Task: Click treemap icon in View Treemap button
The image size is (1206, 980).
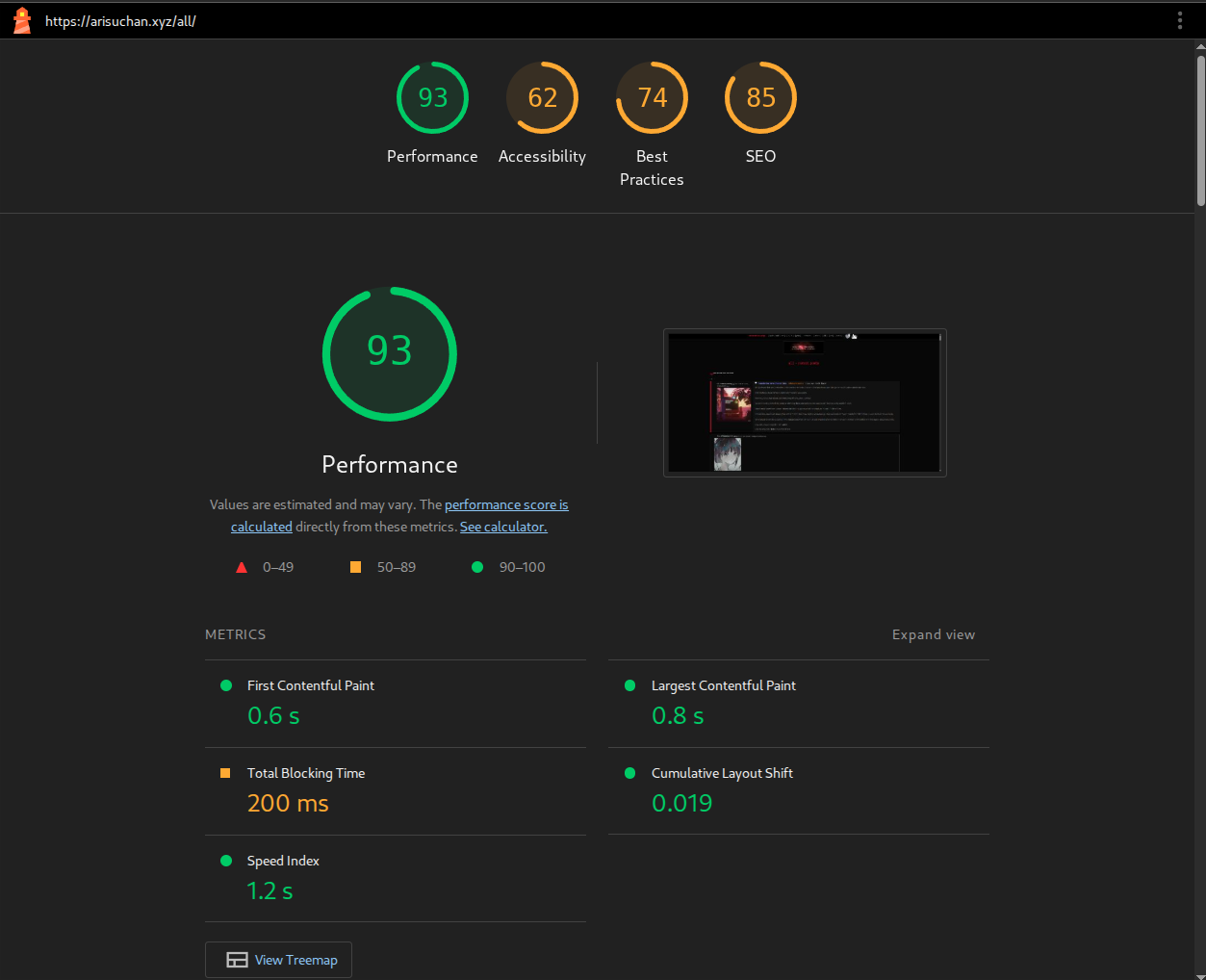Action: tap(237, 960)
